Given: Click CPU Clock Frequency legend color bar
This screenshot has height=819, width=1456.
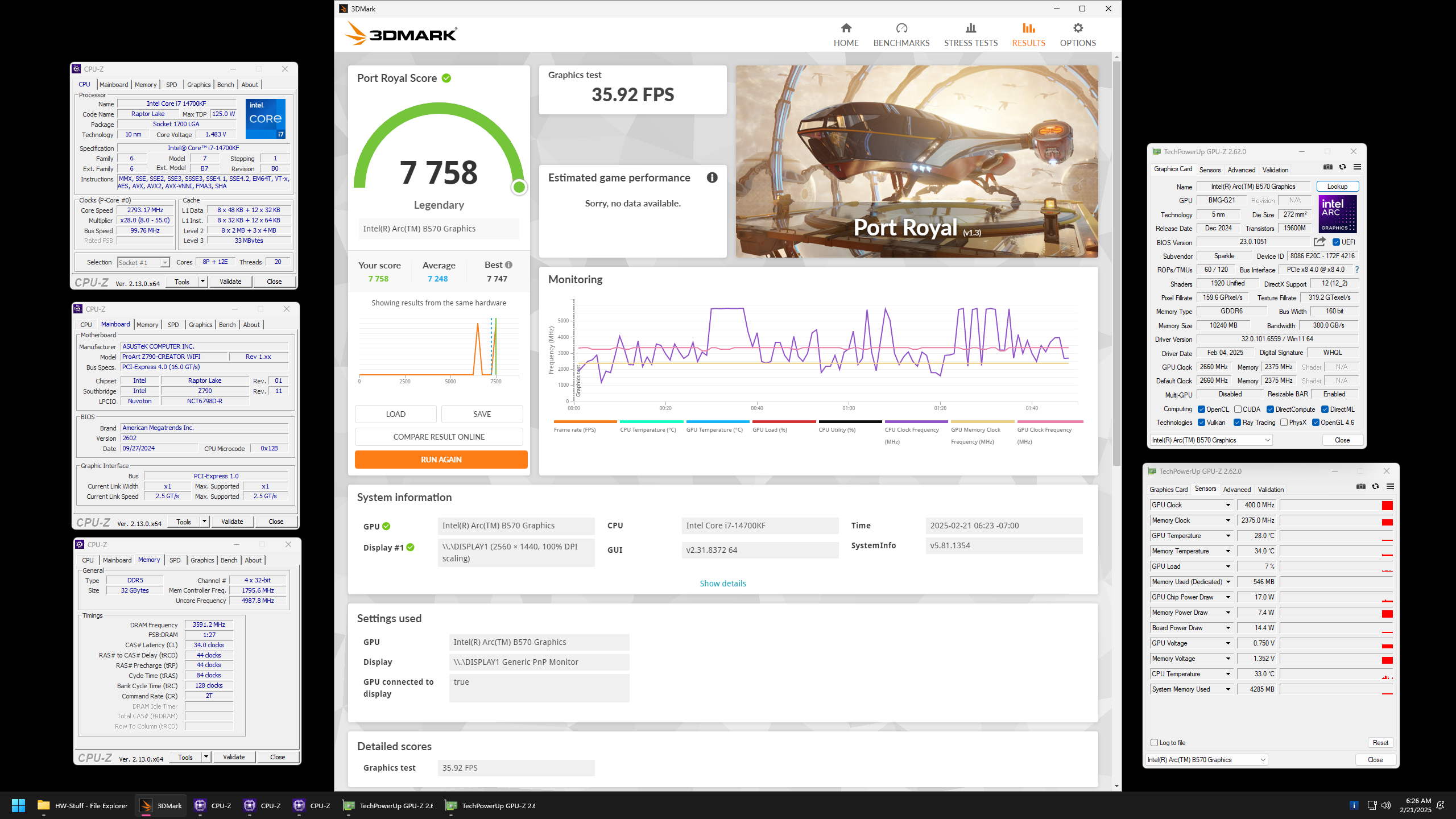Looking at the screenshot, I should [x=916, y=421].
